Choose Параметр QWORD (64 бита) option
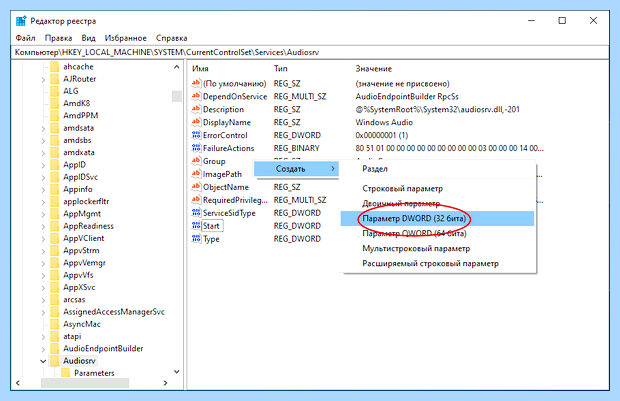 [437, 233]
